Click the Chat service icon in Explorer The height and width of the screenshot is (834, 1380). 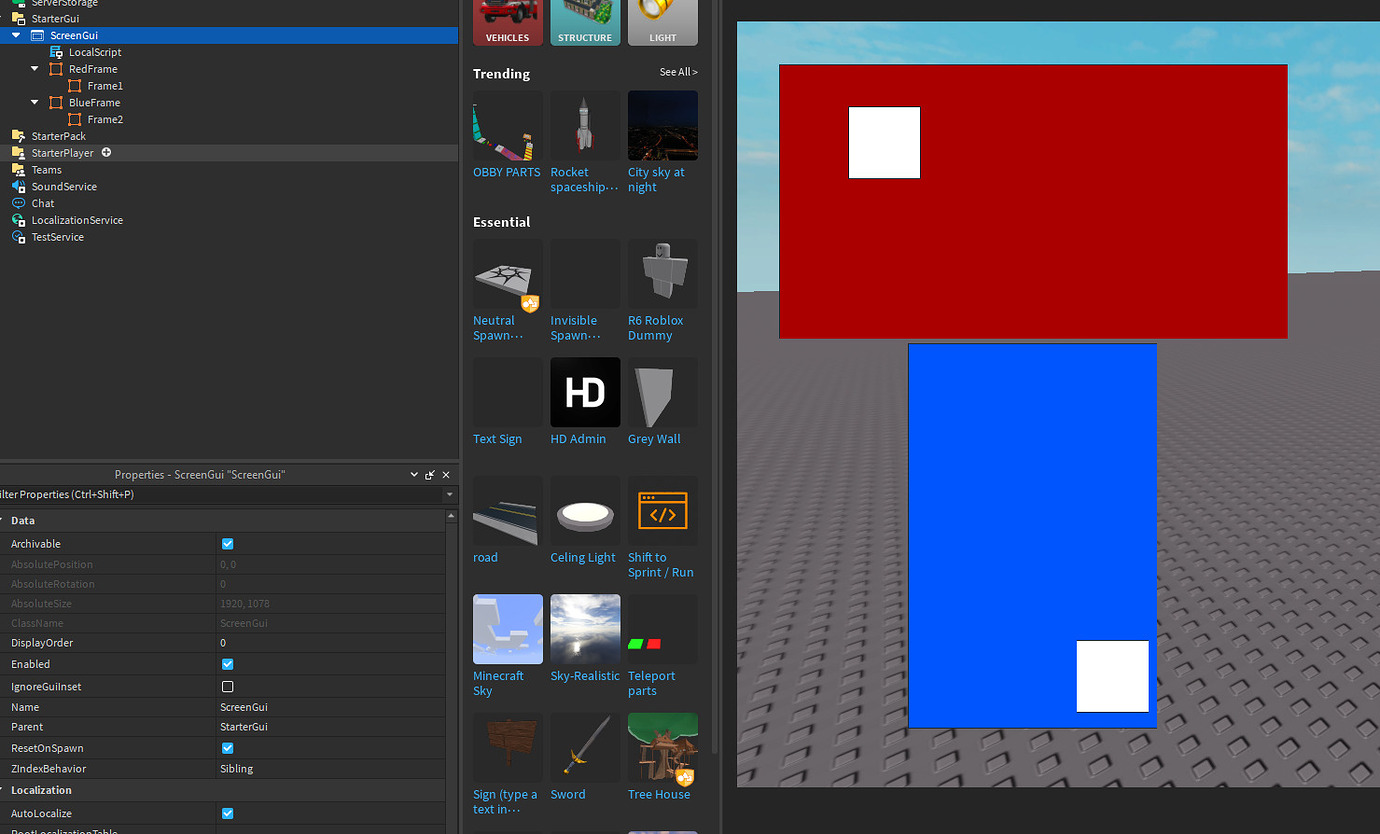click(x=17, y=203)
